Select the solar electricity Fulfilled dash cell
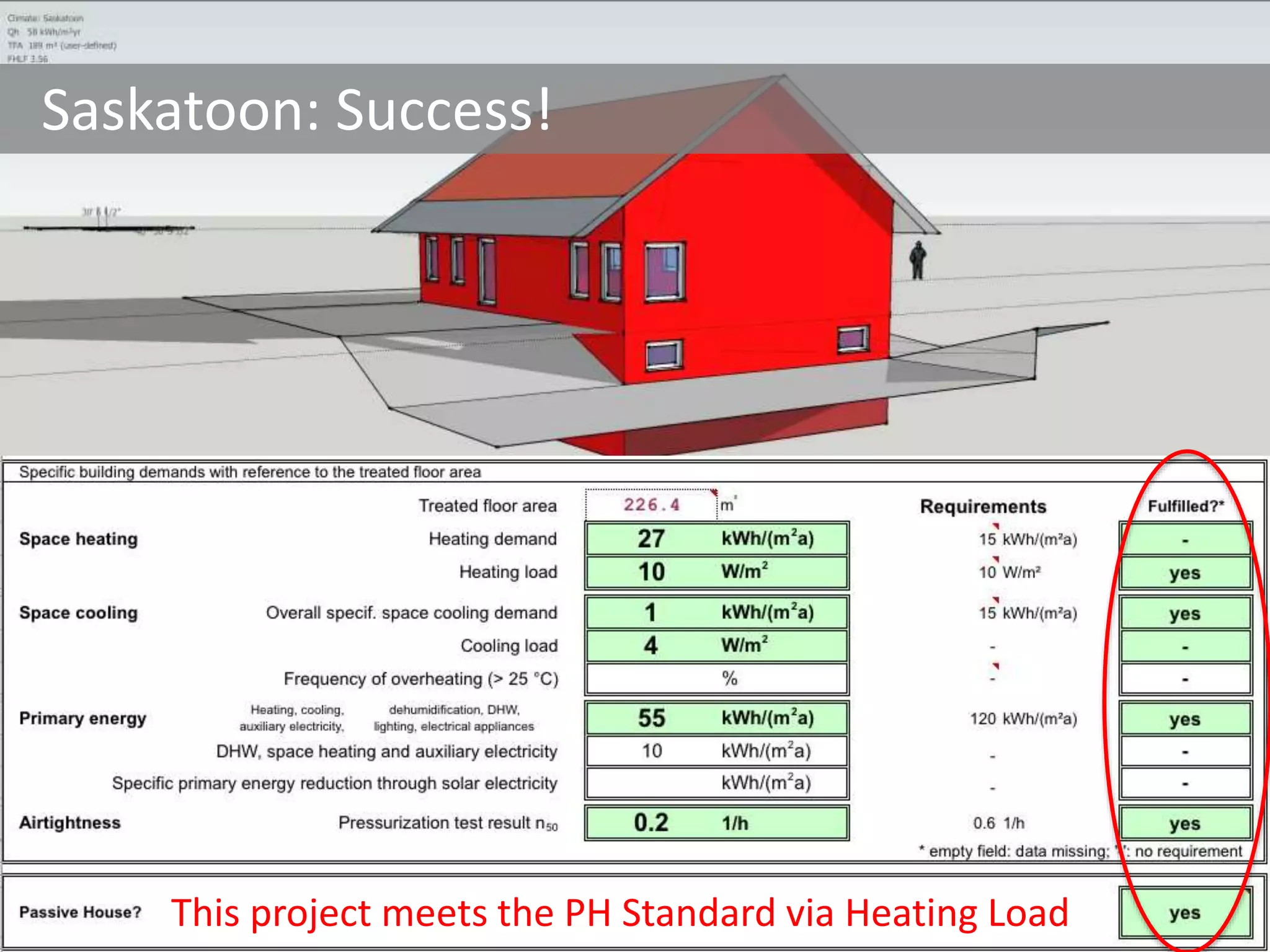Viewport: 1270px width, 952px height. click(1185, 783)
